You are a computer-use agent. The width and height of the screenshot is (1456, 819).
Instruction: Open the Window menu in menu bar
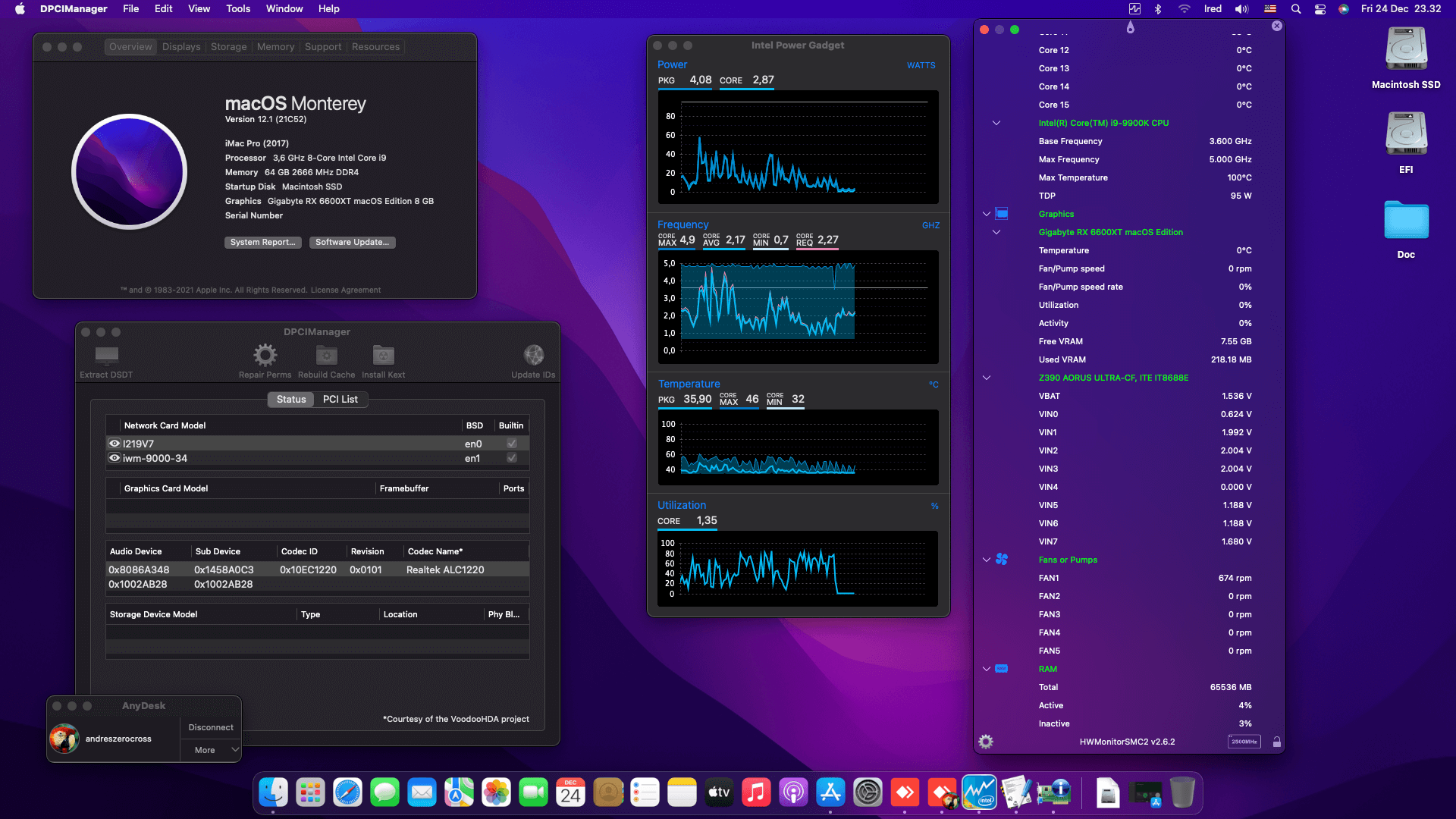click(x=284, y=9)
